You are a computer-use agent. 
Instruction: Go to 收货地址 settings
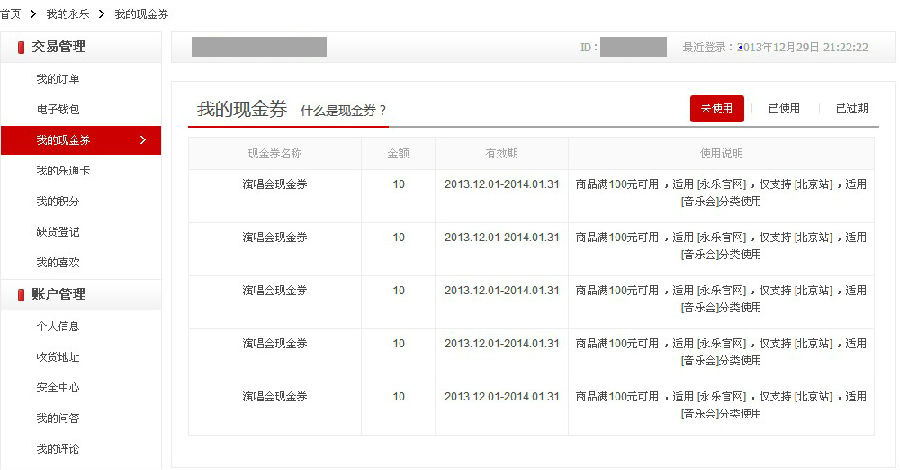click(x=57, y=357)
